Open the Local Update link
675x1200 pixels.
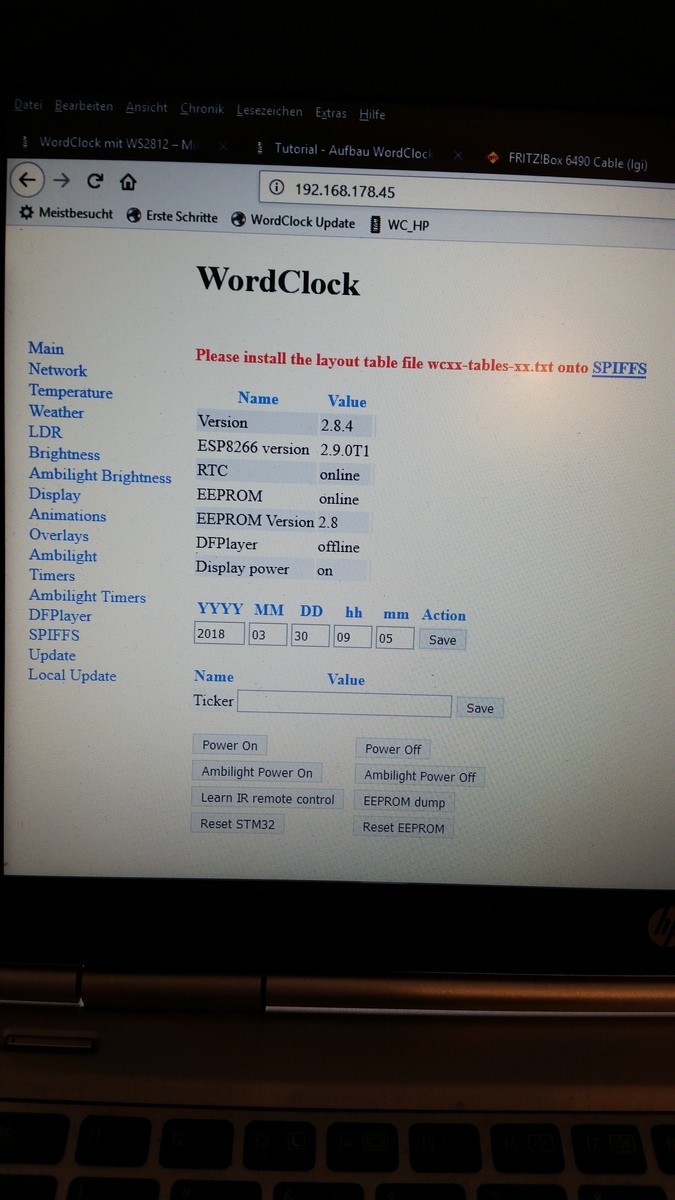(x=72, y=675)
